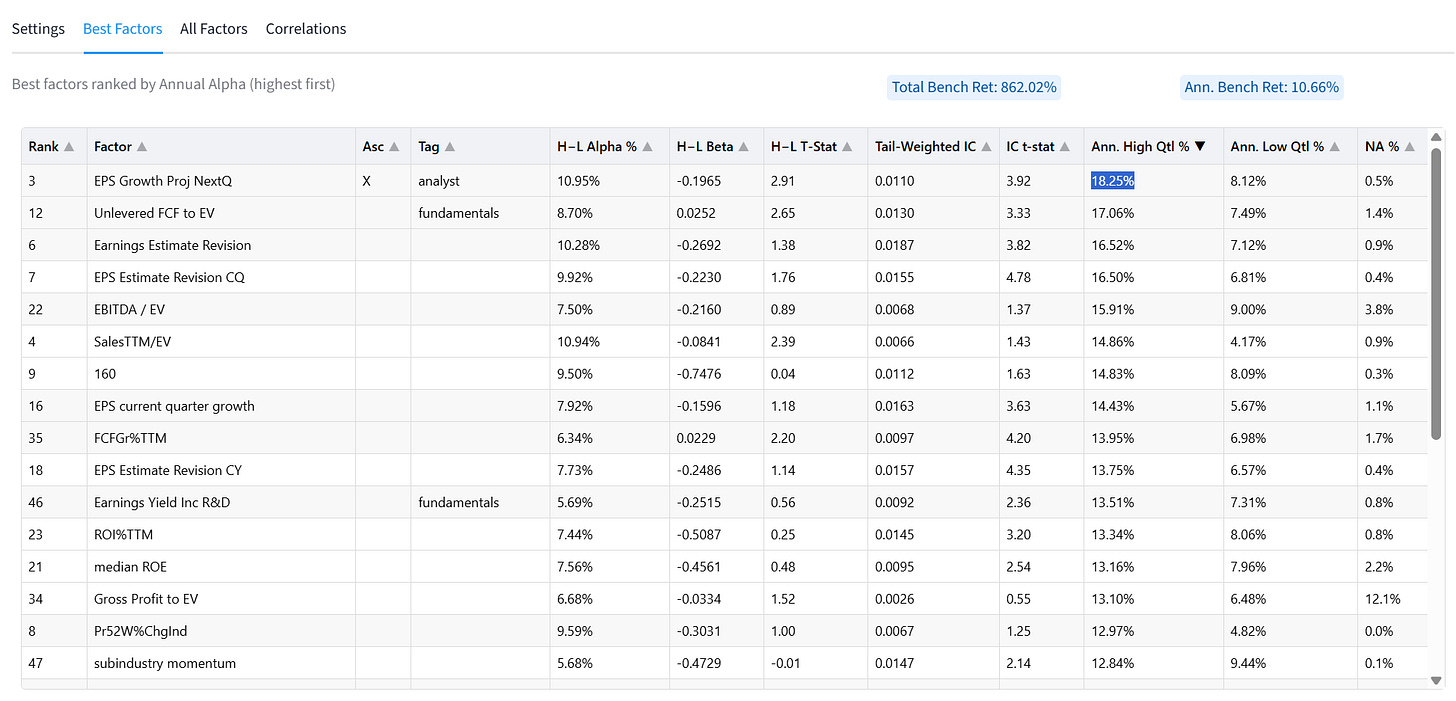The image size is (1456, 701).
Task: Sort by NA % column arrow
Action: point(1410,147)
